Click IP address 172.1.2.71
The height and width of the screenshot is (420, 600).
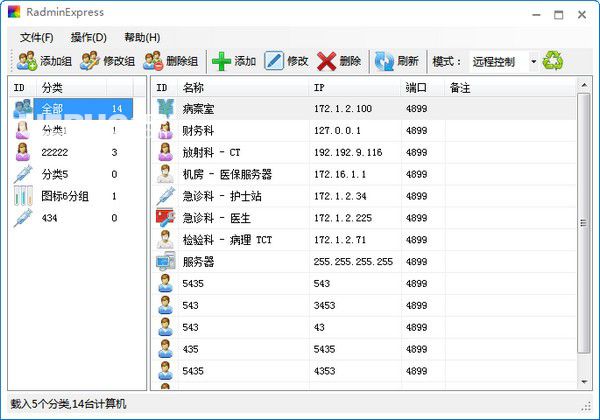(340, 240)
